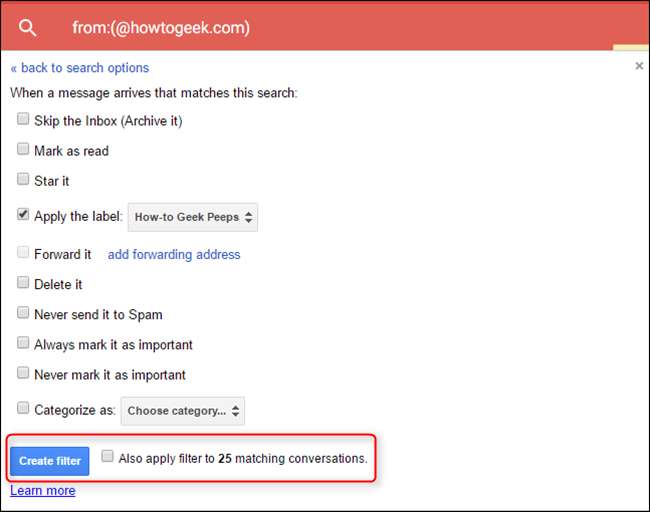
Task: Toggle the Star it checkbox
Action: (x=23, y=180)
